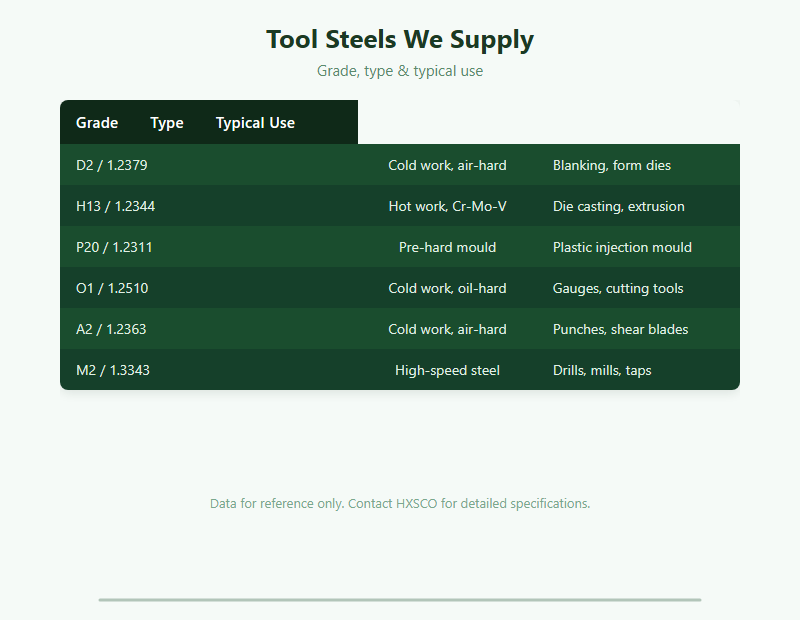Click the Grade column header
Image resolution: width=800 pixels, height=620 pixels.
click(x=97, y=122)
